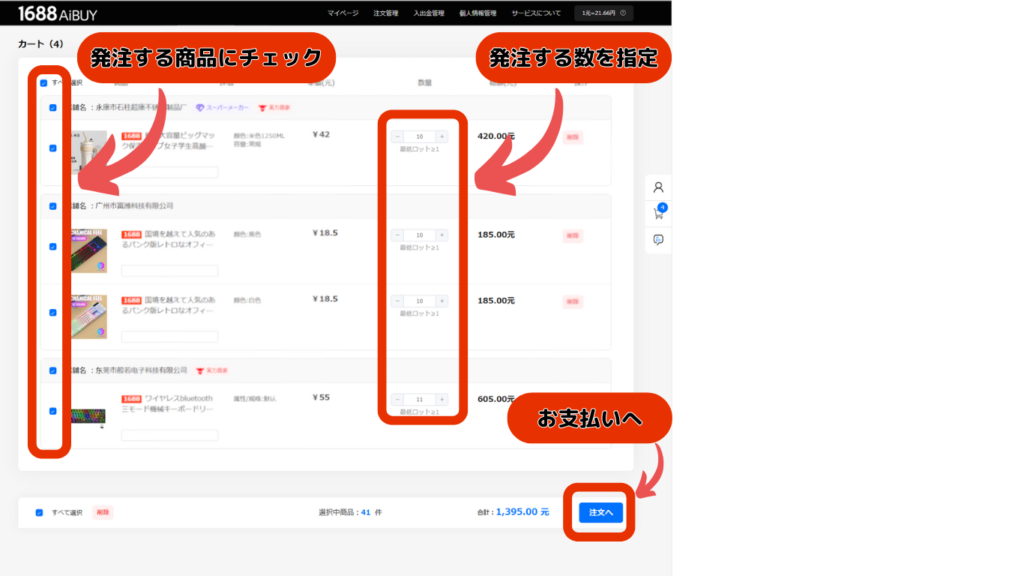Uncheck the ¥42 cup product checkbox
This screenshot has height=576, width=1024.
(53, 148)
